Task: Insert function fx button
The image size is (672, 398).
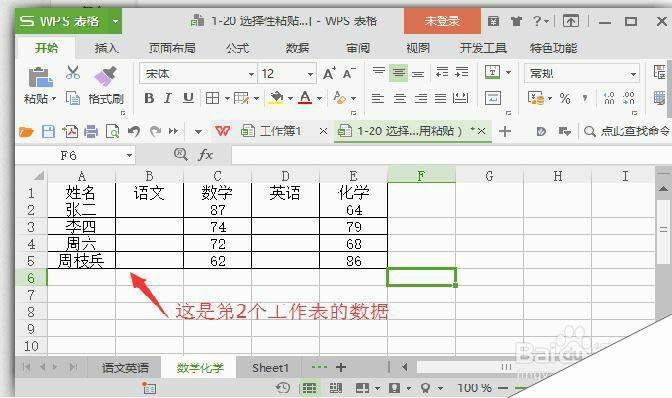Action: point(206,155)
